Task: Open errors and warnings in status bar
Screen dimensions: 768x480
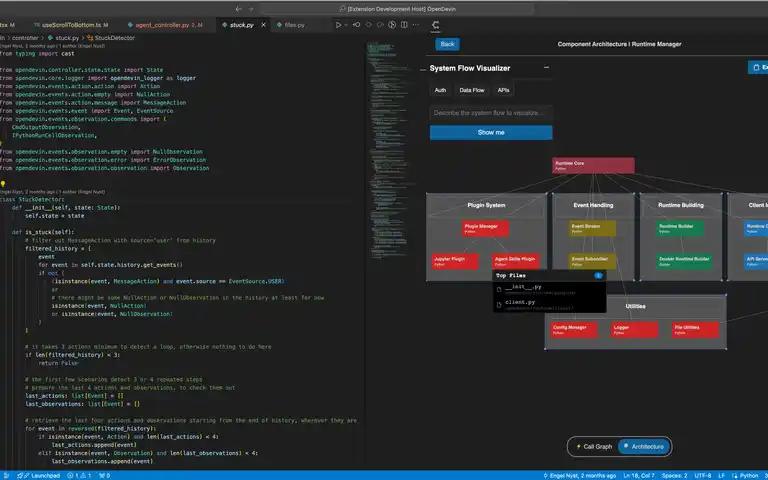Action: [x=79, y=476]
